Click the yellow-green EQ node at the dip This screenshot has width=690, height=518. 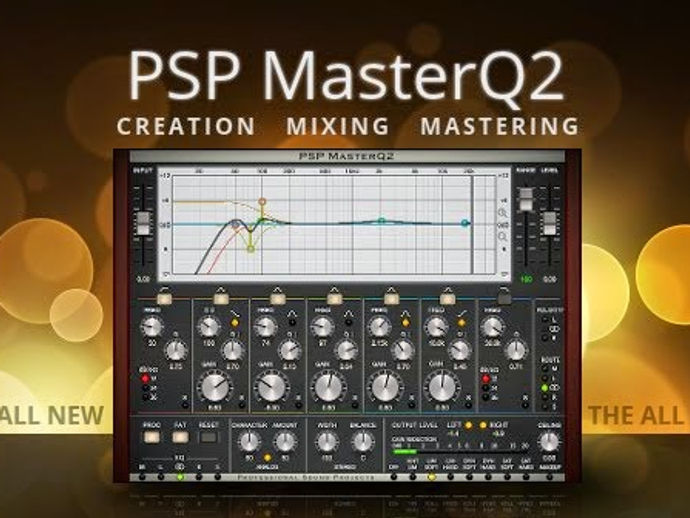pos(250,249)
